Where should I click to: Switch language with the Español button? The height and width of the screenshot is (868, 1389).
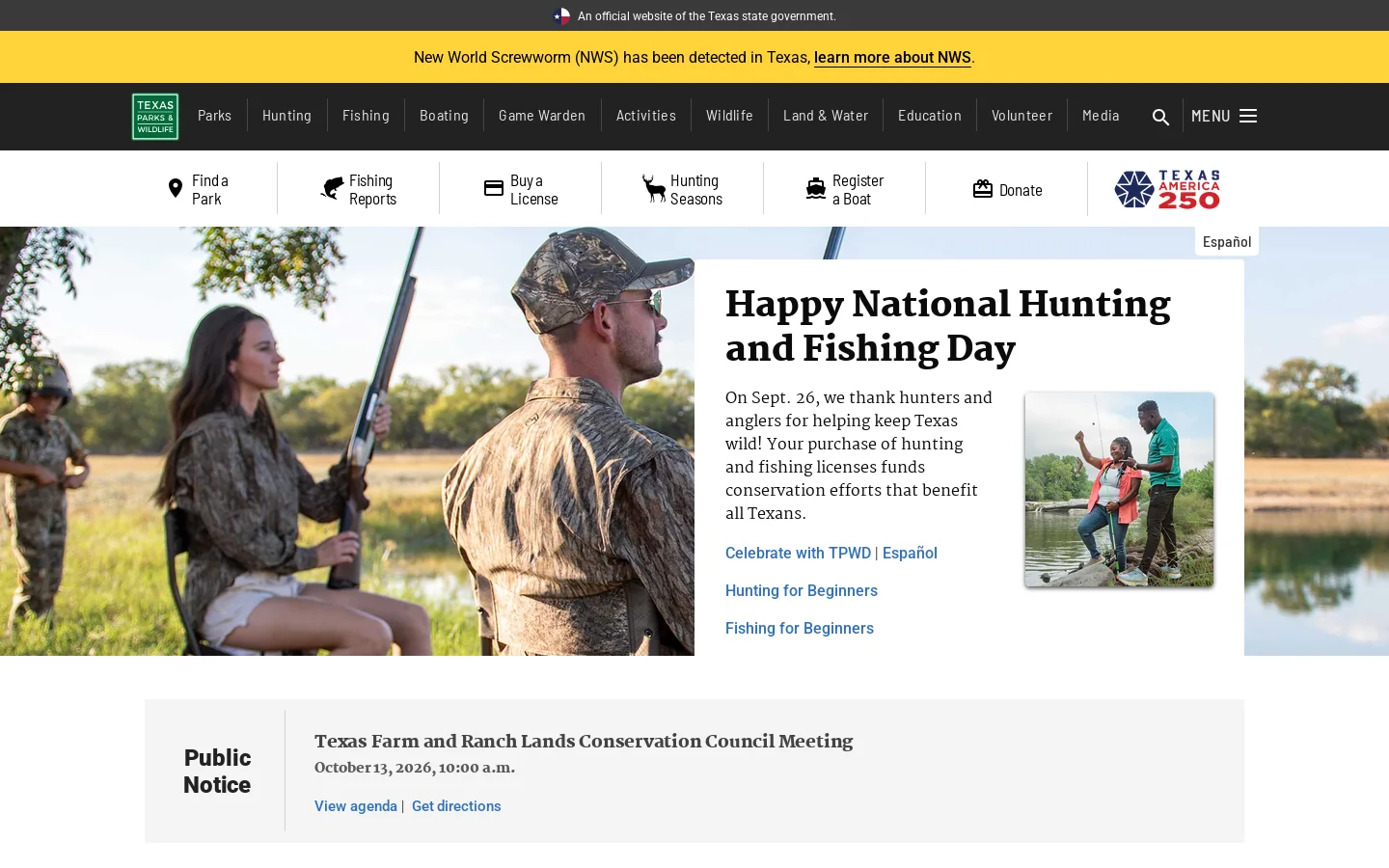click(x=1227, y=242)
